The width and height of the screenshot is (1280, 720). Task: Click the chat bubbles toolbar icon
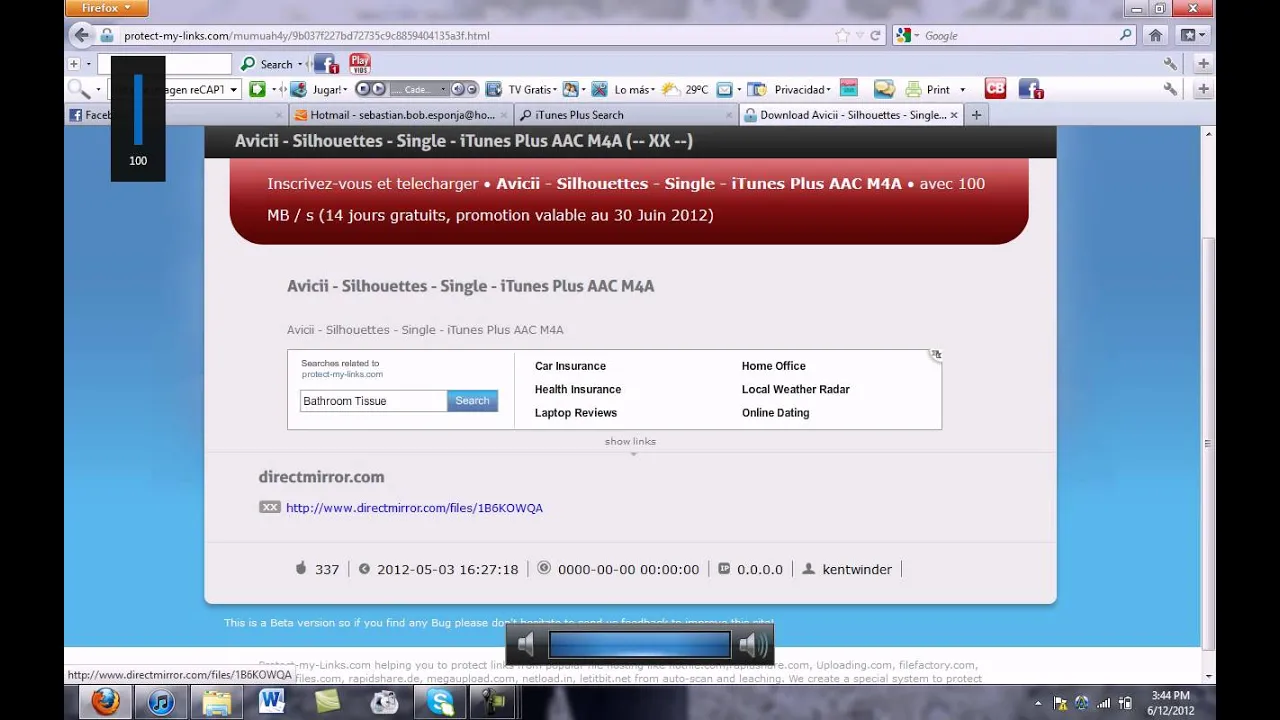pyautogui.click(x=883, y=89)
